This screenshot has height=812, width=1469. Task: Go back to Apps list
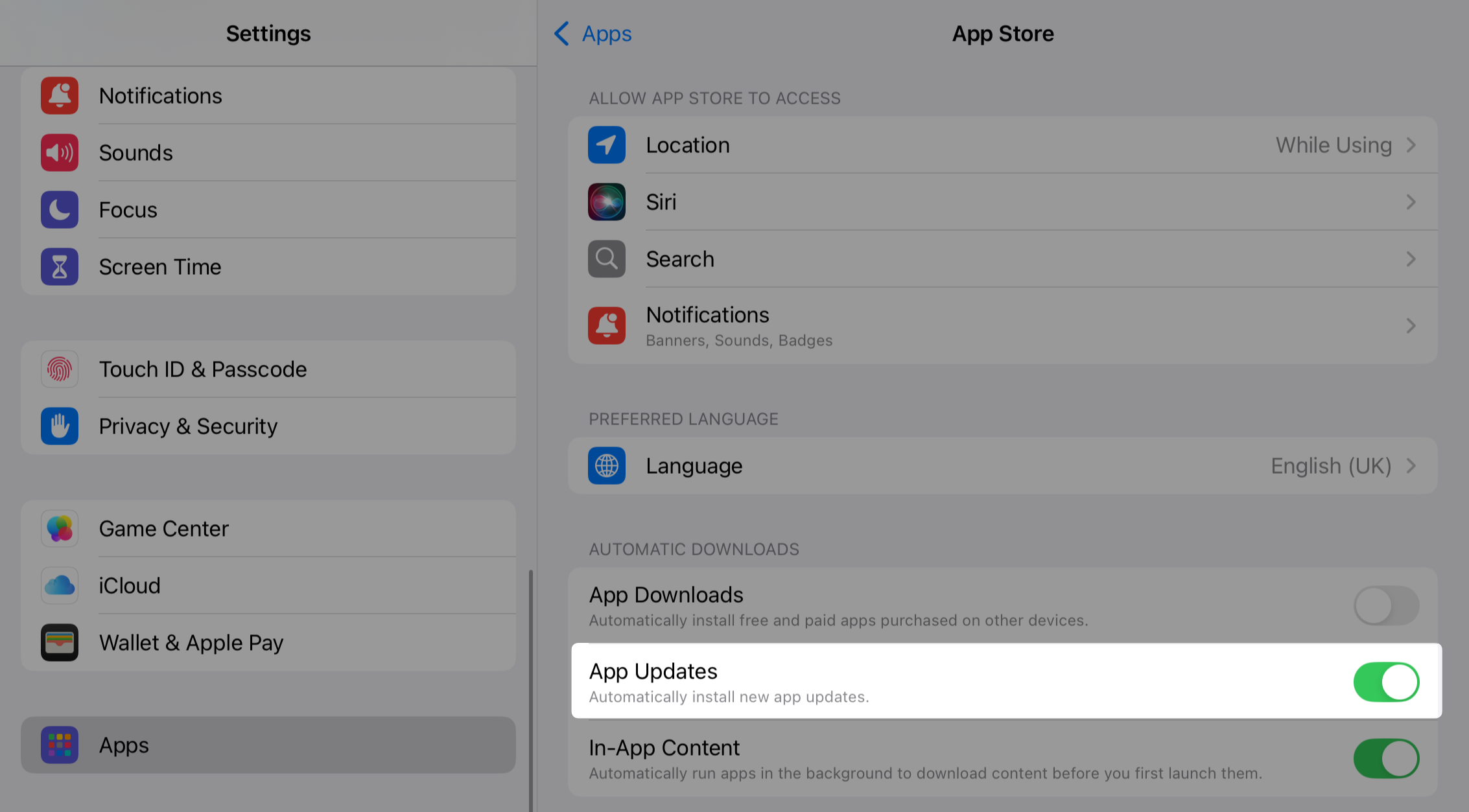coord(593,34)
